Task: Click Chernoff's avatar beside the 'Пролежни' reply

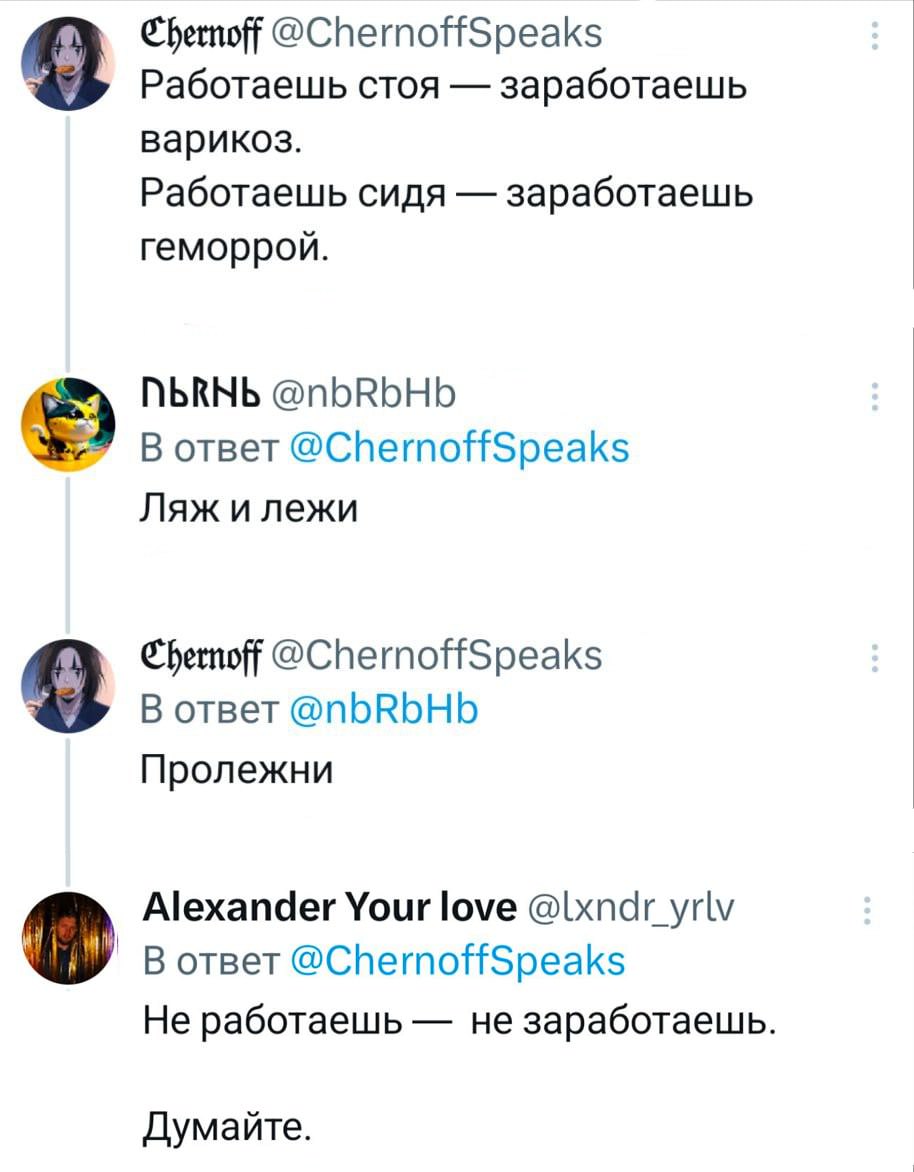Action: [67, 686]
